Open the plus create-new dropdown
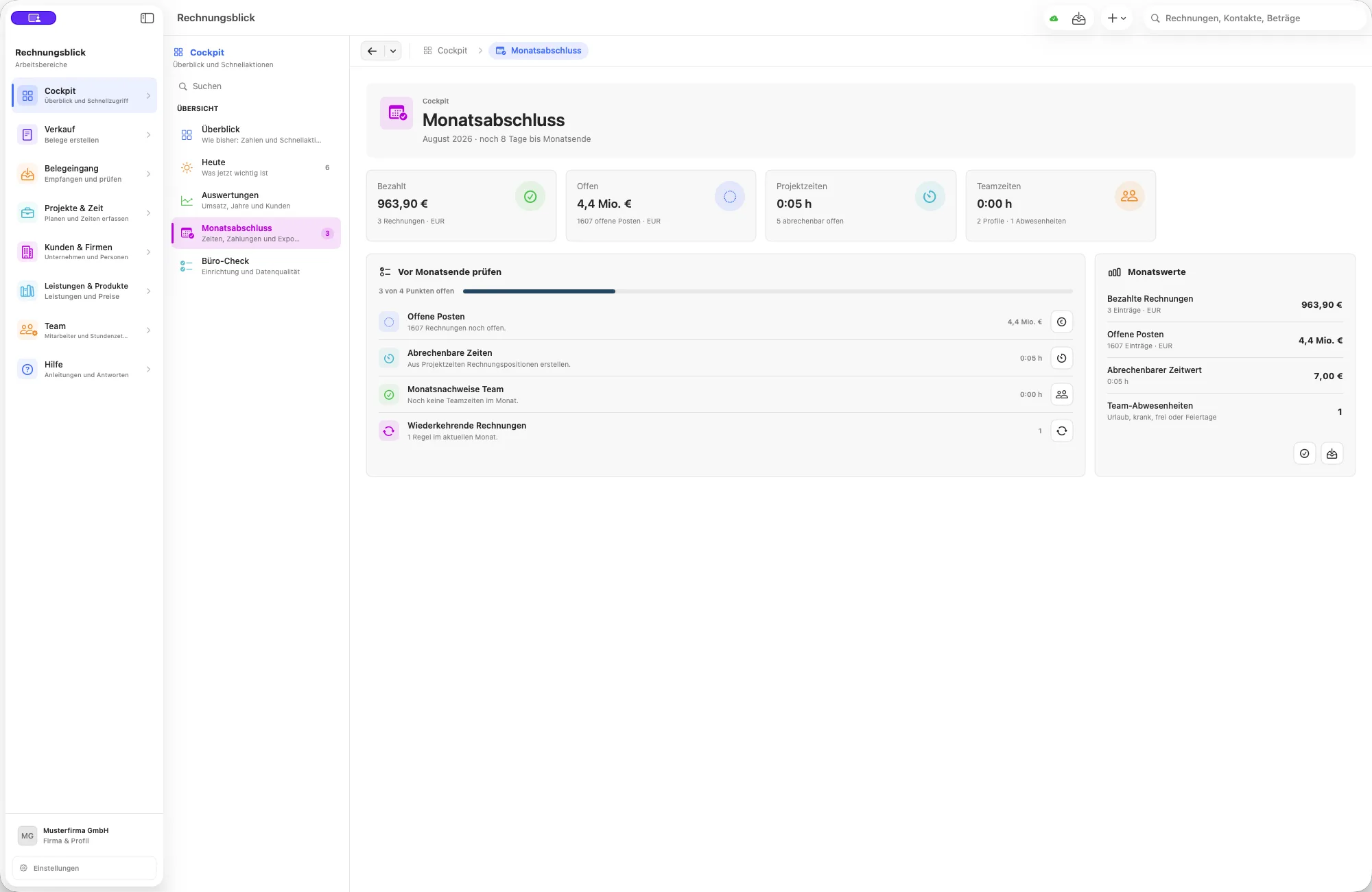The height and width of the screenshot is (892, 1372). [1117, 19]
